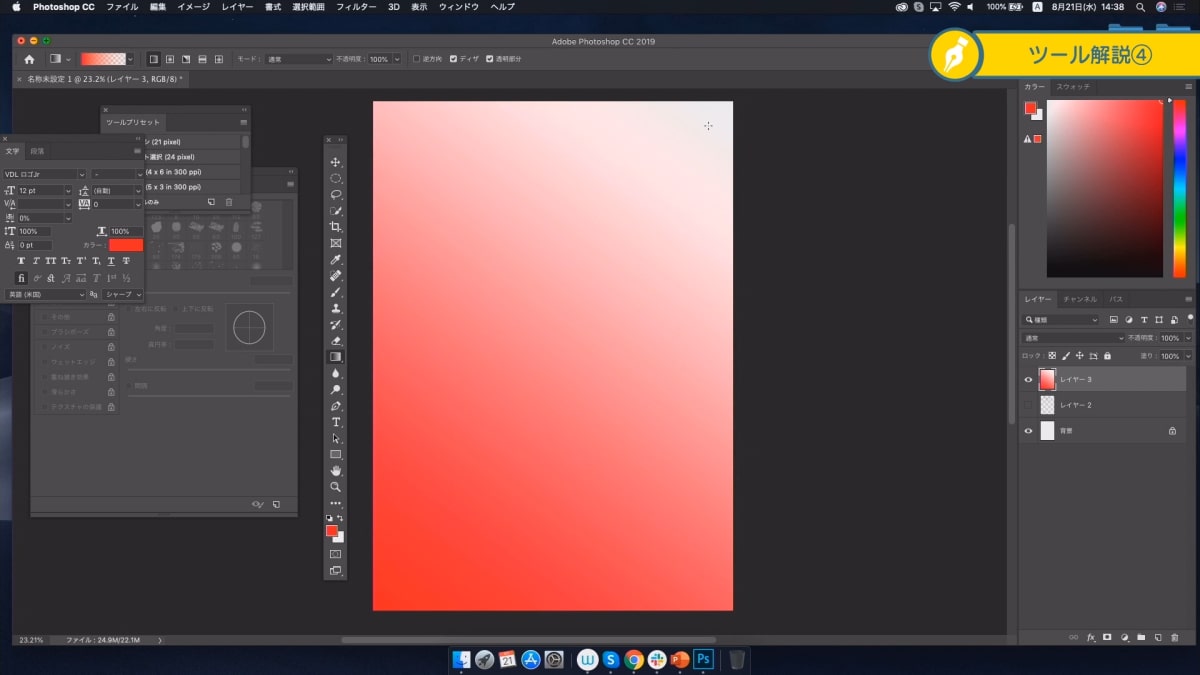Delete layer with Layers panel trash icon
This screenshot has height=675, width=1200.
1174,637
